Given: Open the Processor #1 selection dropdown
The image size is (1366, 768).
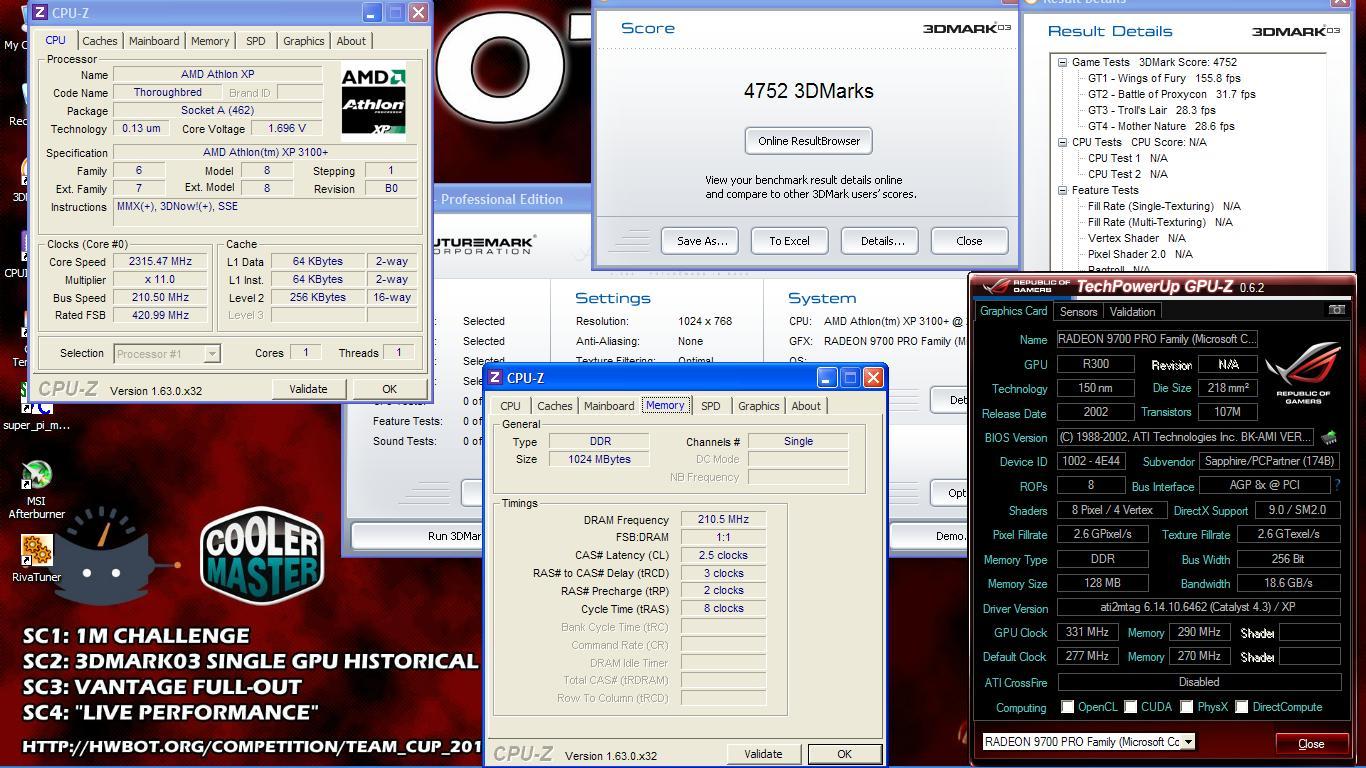Looking at the screenshot, I should click(167, 353).
